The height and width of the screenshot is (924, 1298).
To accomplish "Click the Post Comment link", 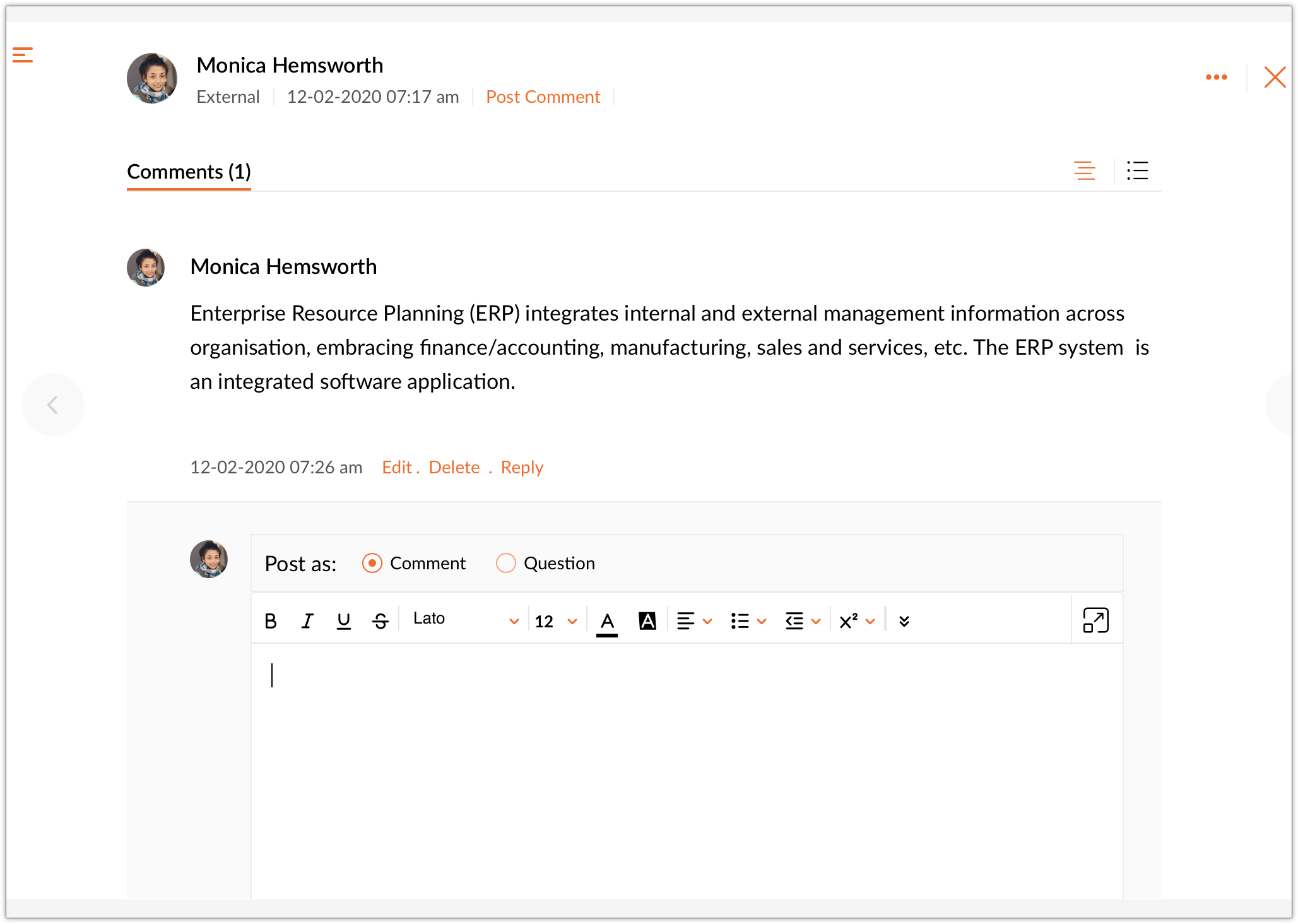I will 543,97.
